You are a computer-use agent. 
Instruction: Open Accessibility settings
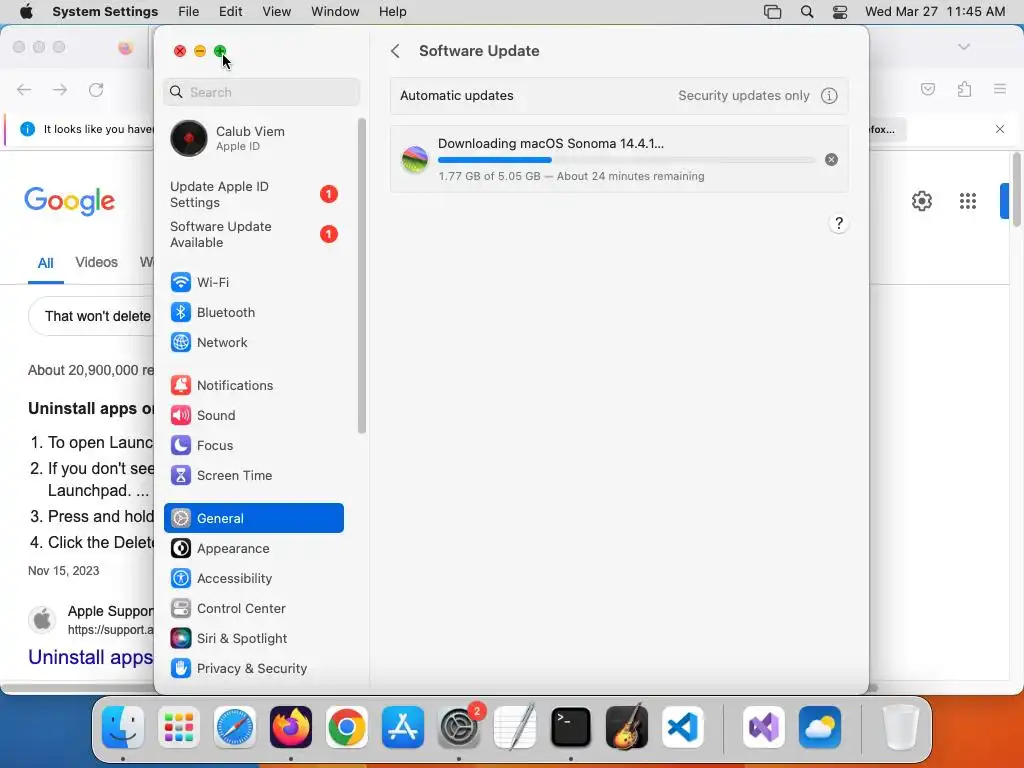pyautogui.click(x=253, y=579)
